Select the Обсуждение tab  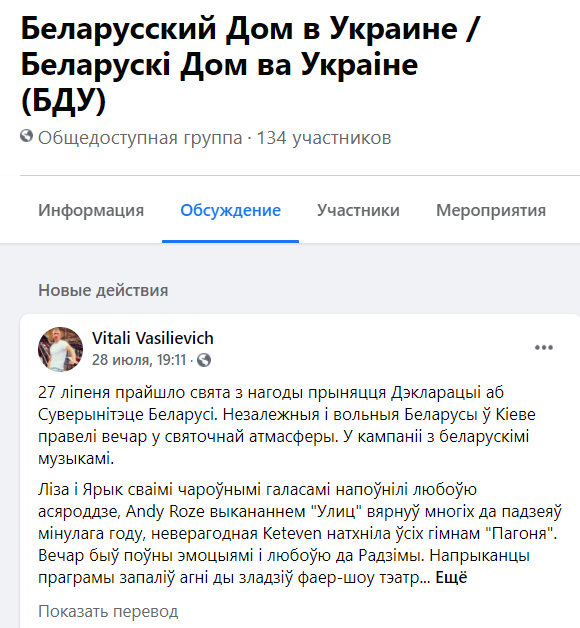pyautogui.click(x=230, y=210)
